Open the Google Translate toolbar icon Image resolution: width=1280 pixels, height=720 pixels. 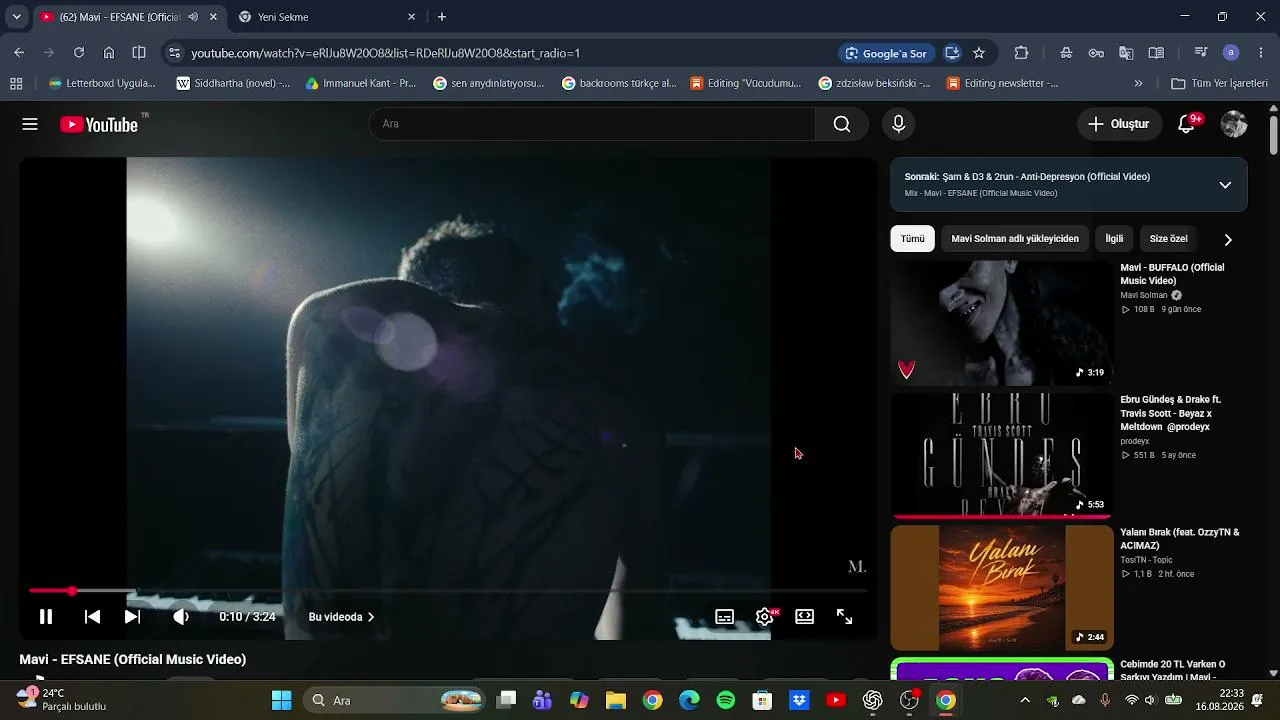tap(1126, 53)
